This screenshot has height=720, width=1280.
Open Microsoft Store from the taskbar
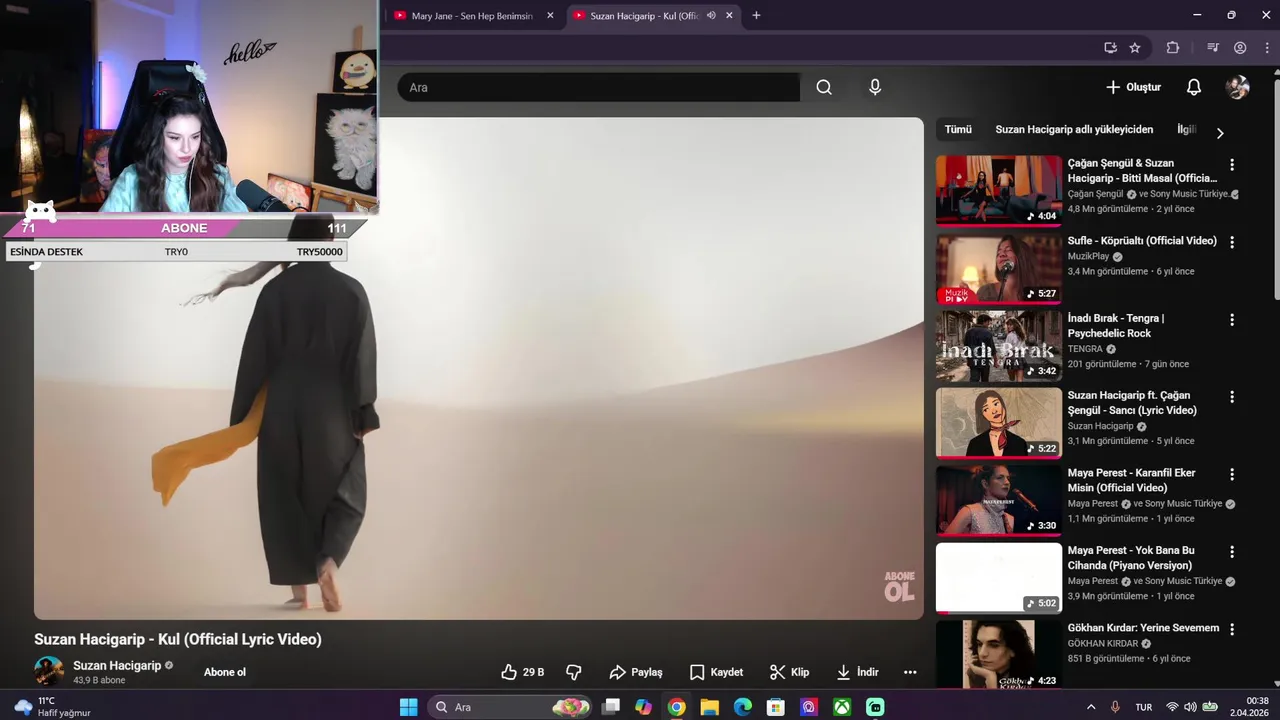(x=775, y=707)
